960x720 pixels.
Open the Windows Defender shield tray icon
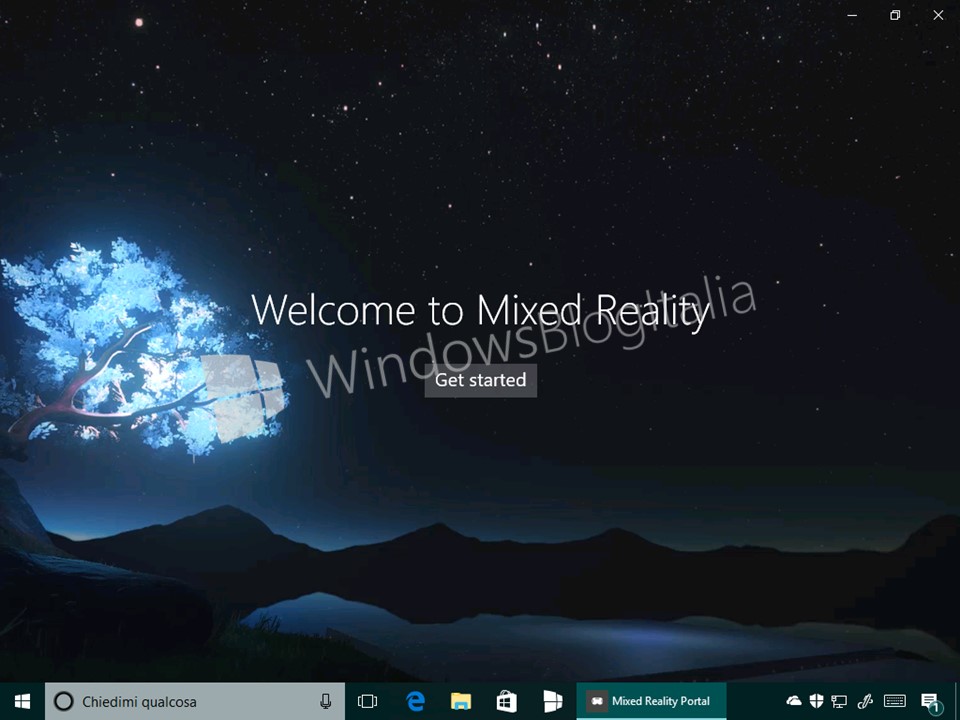(x=816, y=700)
